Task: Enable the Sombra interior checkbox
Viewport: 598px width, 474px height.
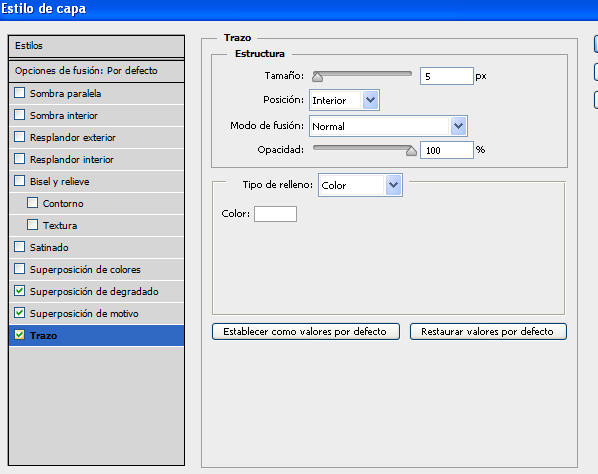Action: click(19, 115)
